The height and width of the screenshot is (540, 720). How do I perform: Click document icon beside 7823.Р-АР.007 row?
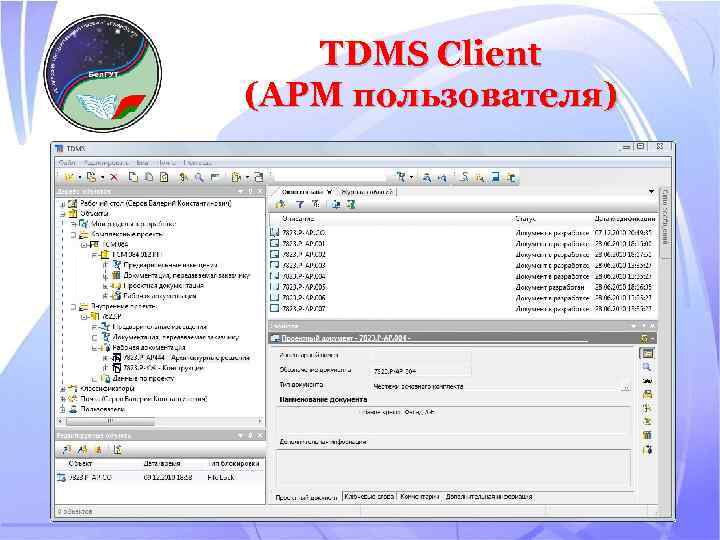pos(275,308)
